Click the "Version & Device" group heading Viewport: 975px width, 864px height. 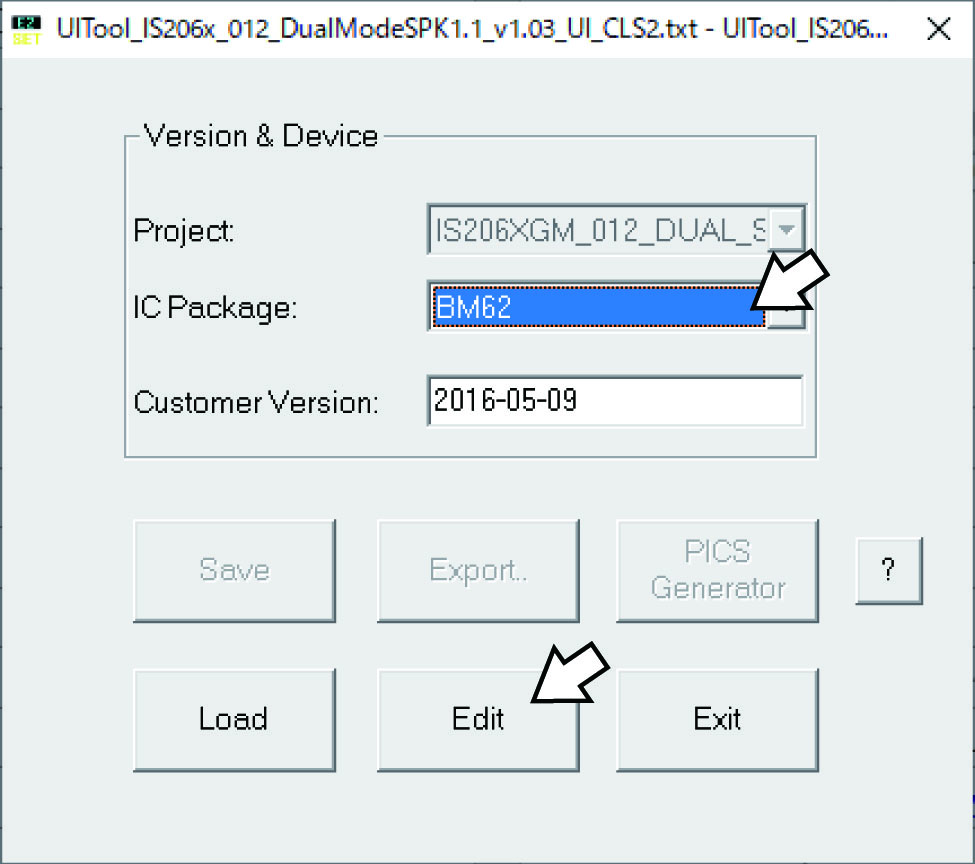[x=261, y=136]
